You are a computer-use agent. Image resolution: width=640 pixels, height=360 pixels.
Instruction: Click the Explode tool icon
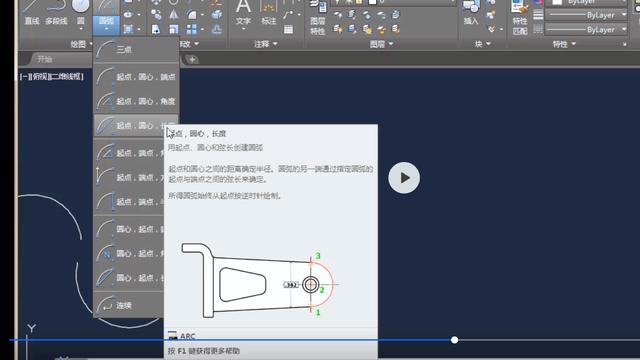tap(217, 15)
